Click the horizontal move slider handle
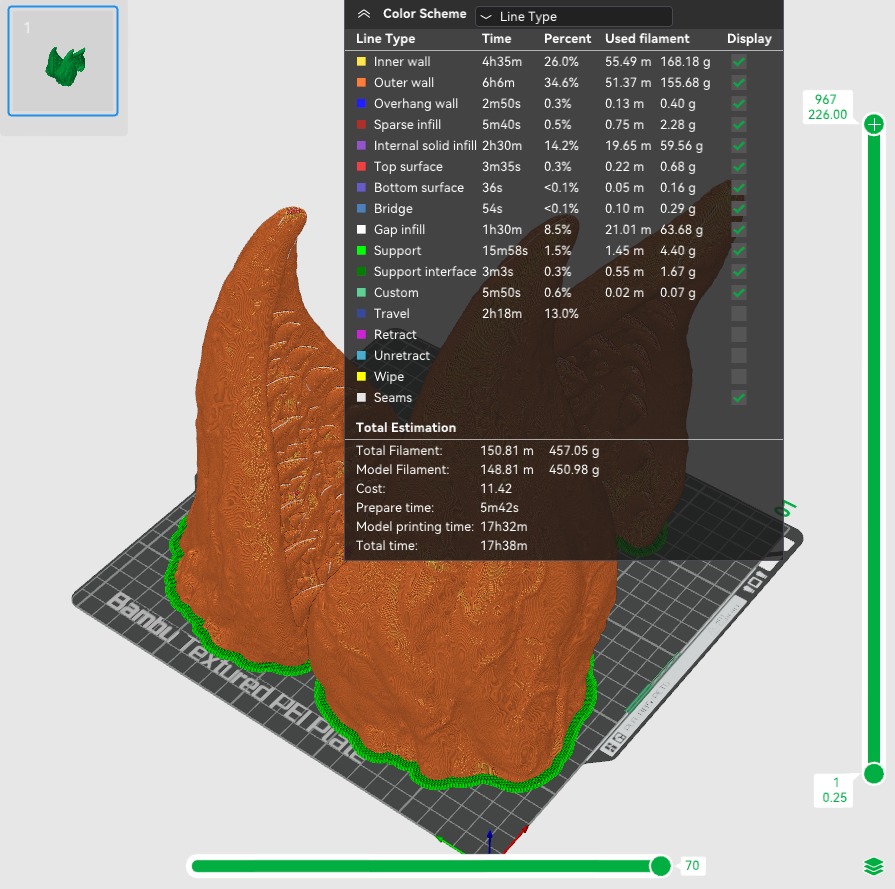This screenshot has height=889, width=895. click(x=660, y=866)
